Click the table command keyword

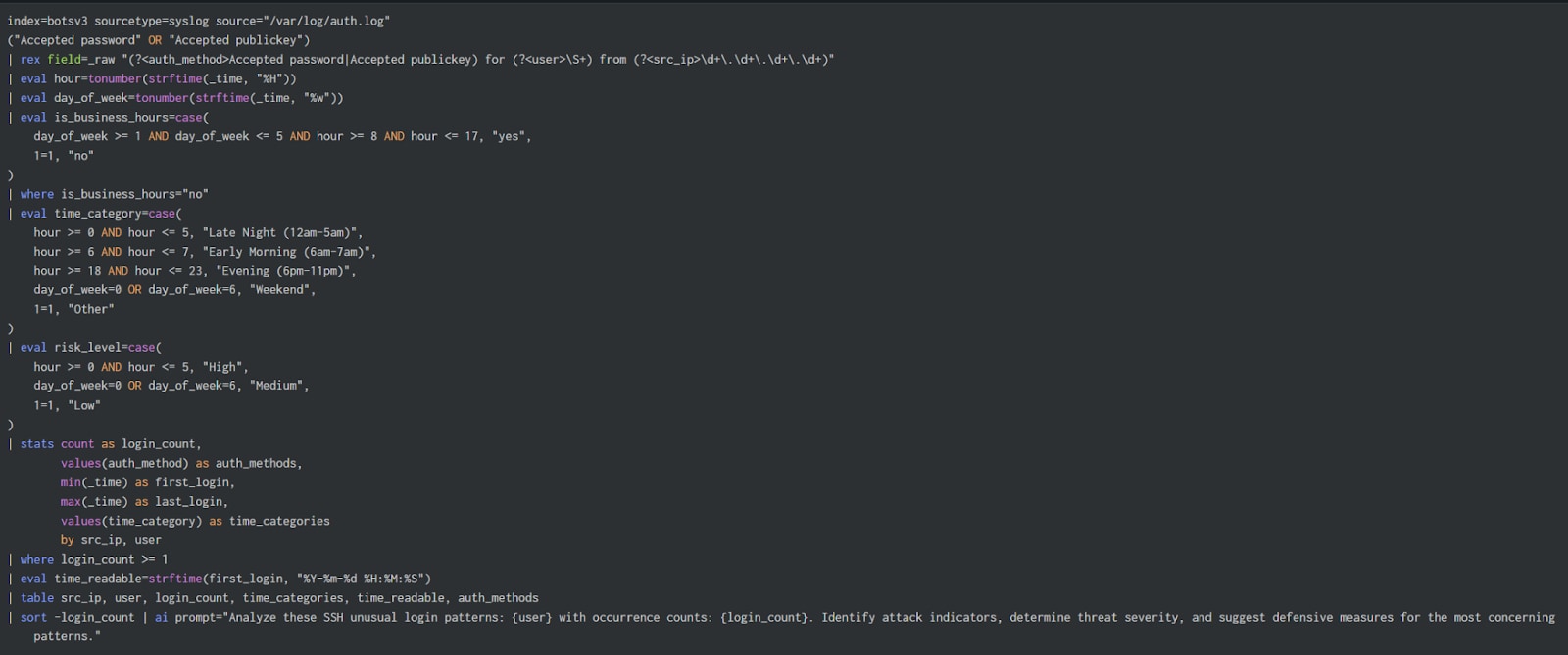[x=37, y=598]
